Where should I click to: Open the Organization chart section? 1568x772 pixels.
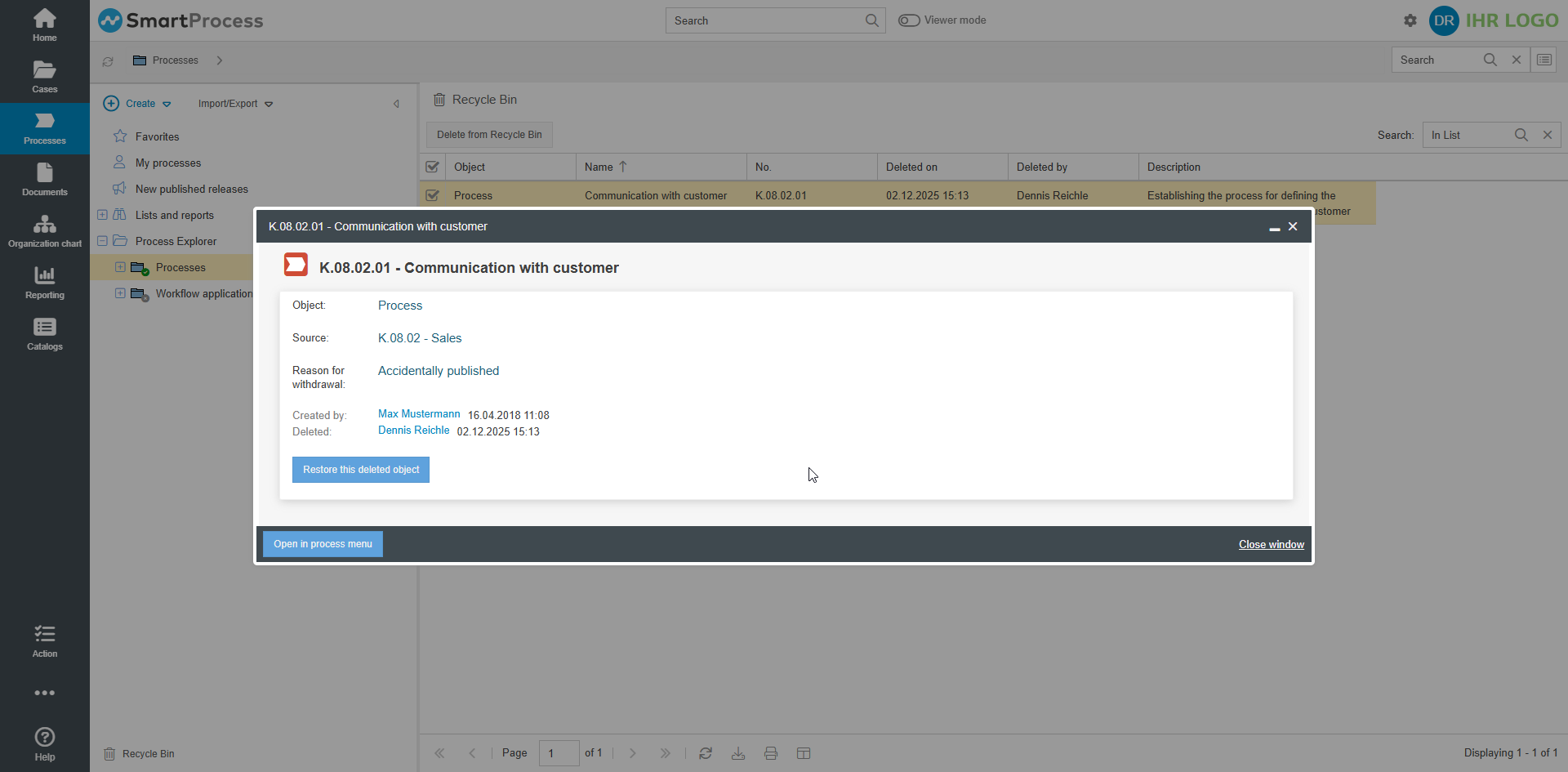click(45, 231)
